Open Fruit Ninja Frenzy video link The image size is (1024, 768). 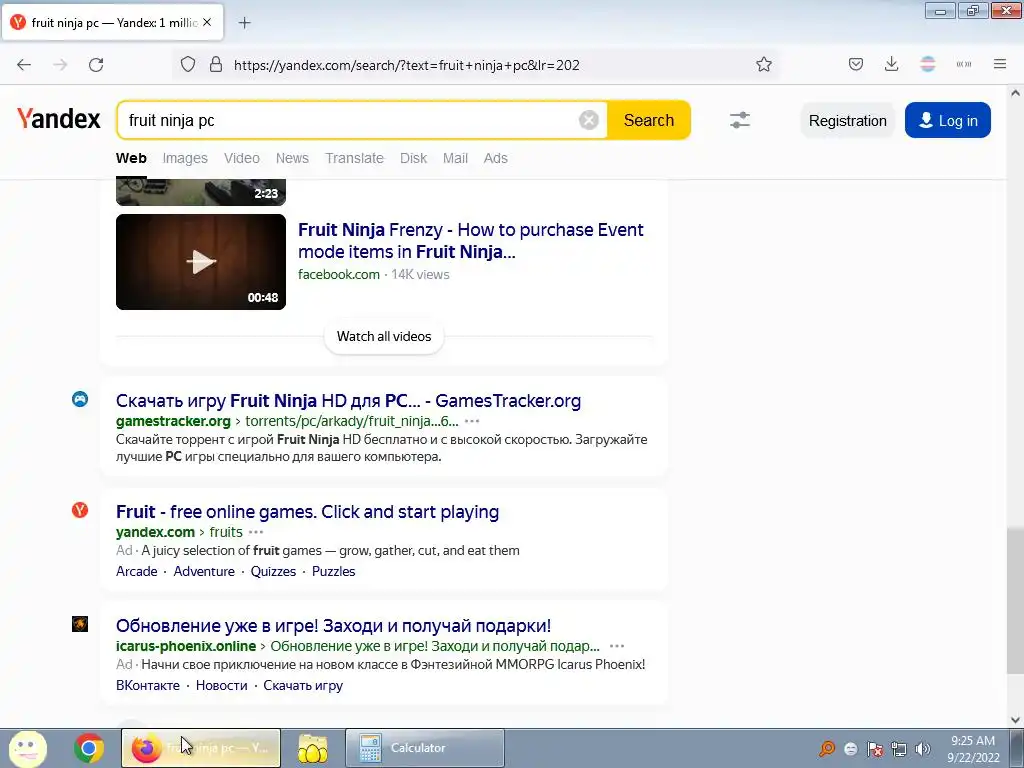tap(471, 241)
